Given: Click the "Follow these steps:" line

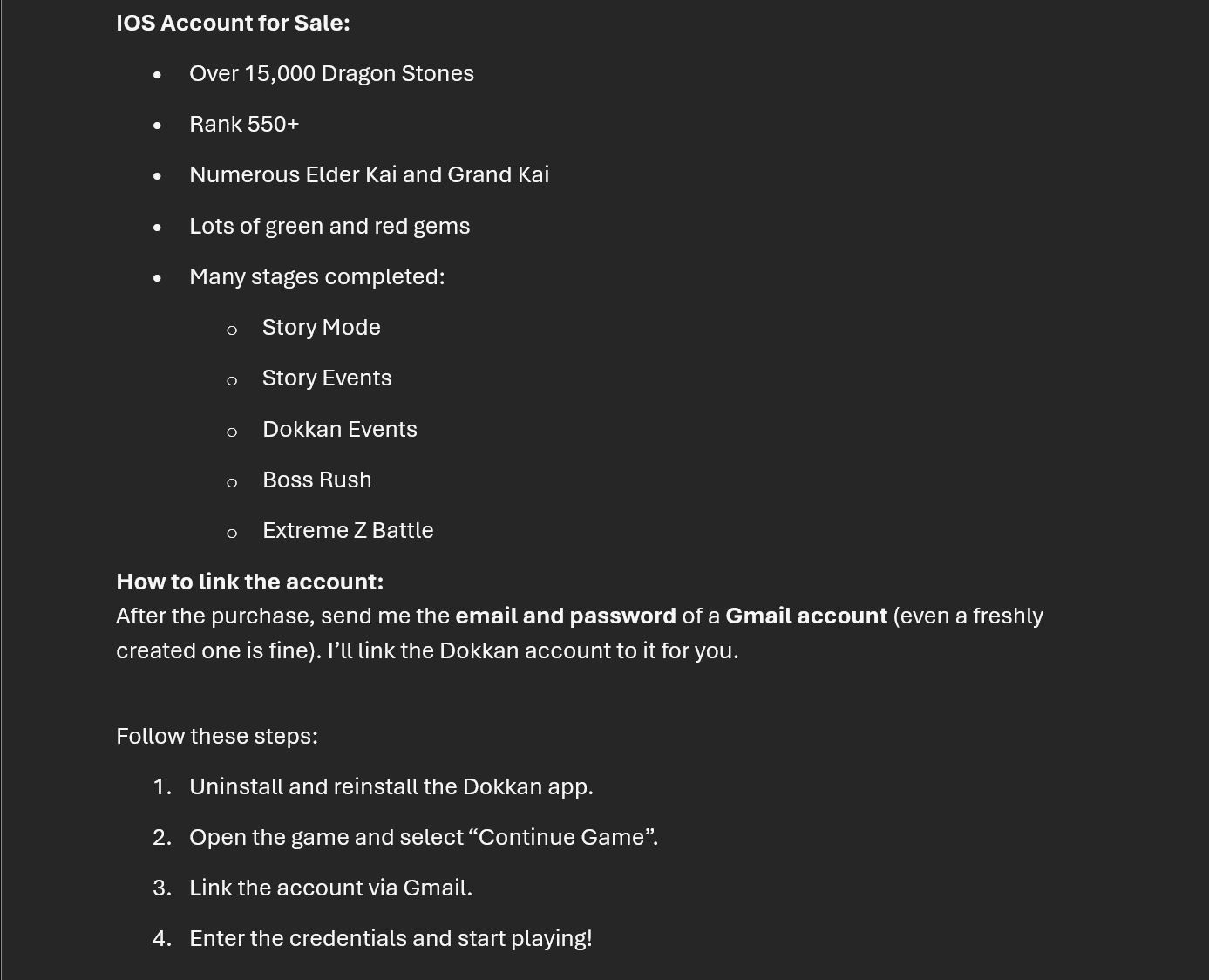Looking at the screenshot, I should pyautogui.click(x=217, y=737).
